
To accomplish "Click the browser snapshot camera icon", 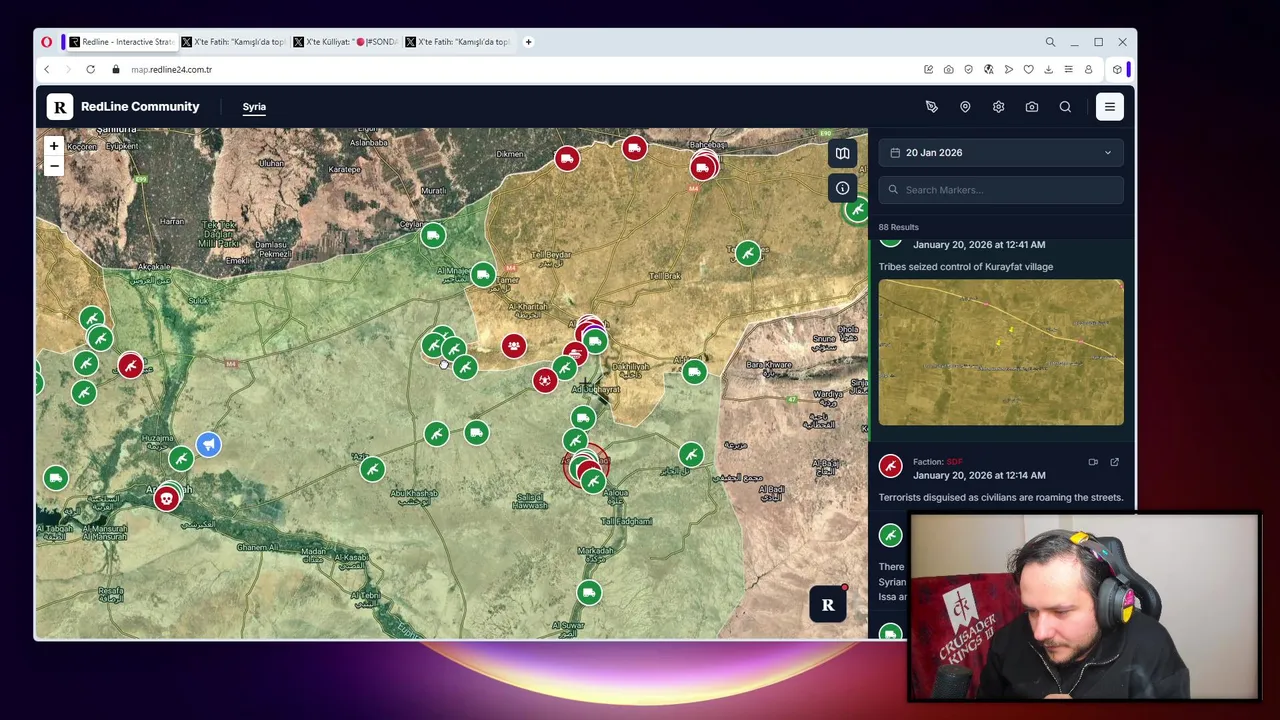I will [948, 70].
